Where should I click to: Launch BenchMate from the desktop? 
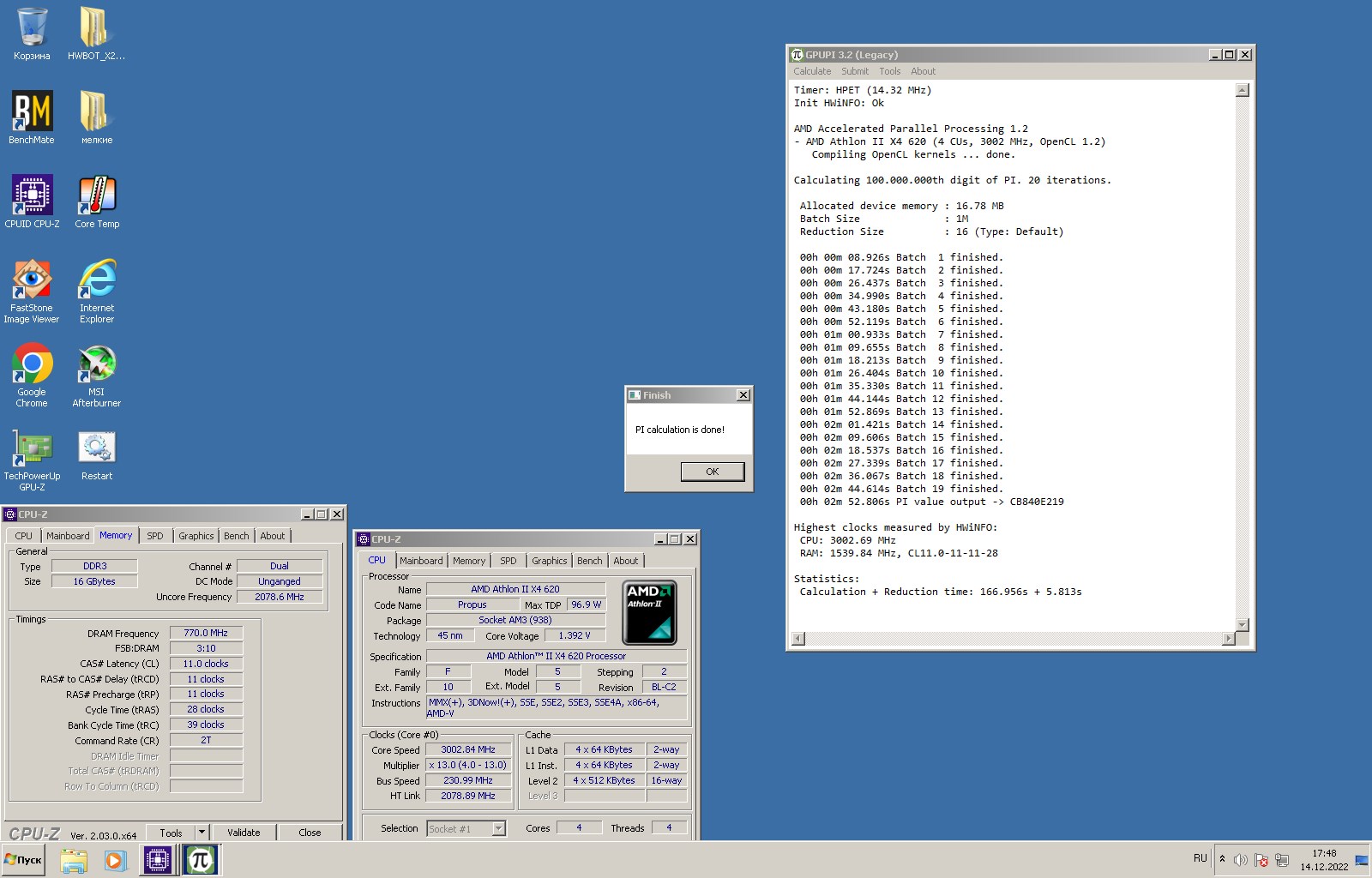click(32, 118)
